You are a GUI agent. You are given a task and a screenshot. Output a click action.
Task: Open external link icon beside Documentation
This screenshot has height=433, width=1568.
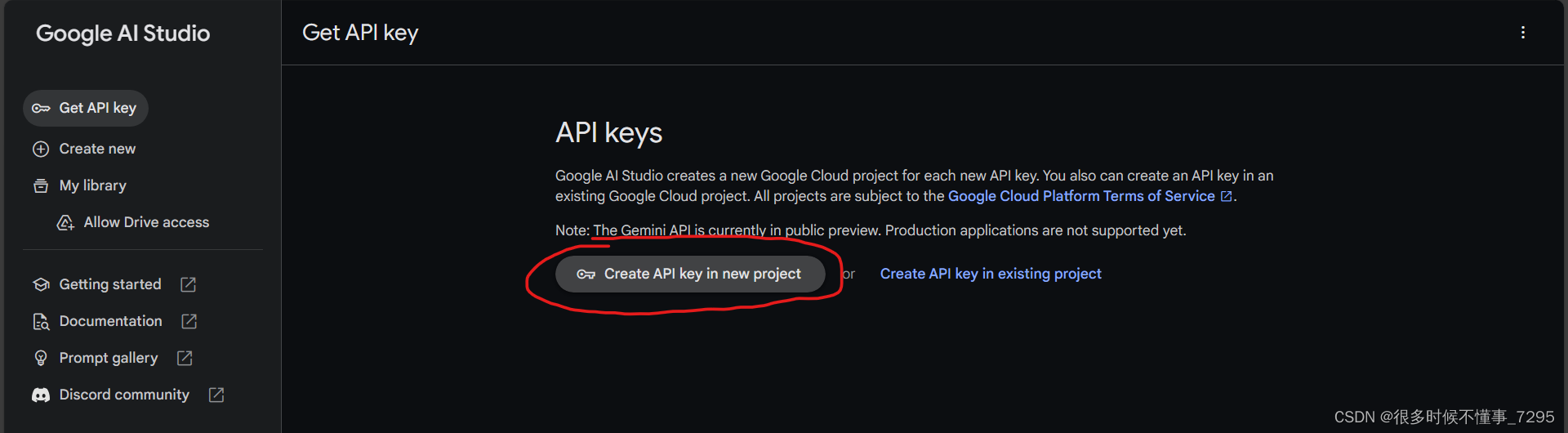click(x=189, y=321)
